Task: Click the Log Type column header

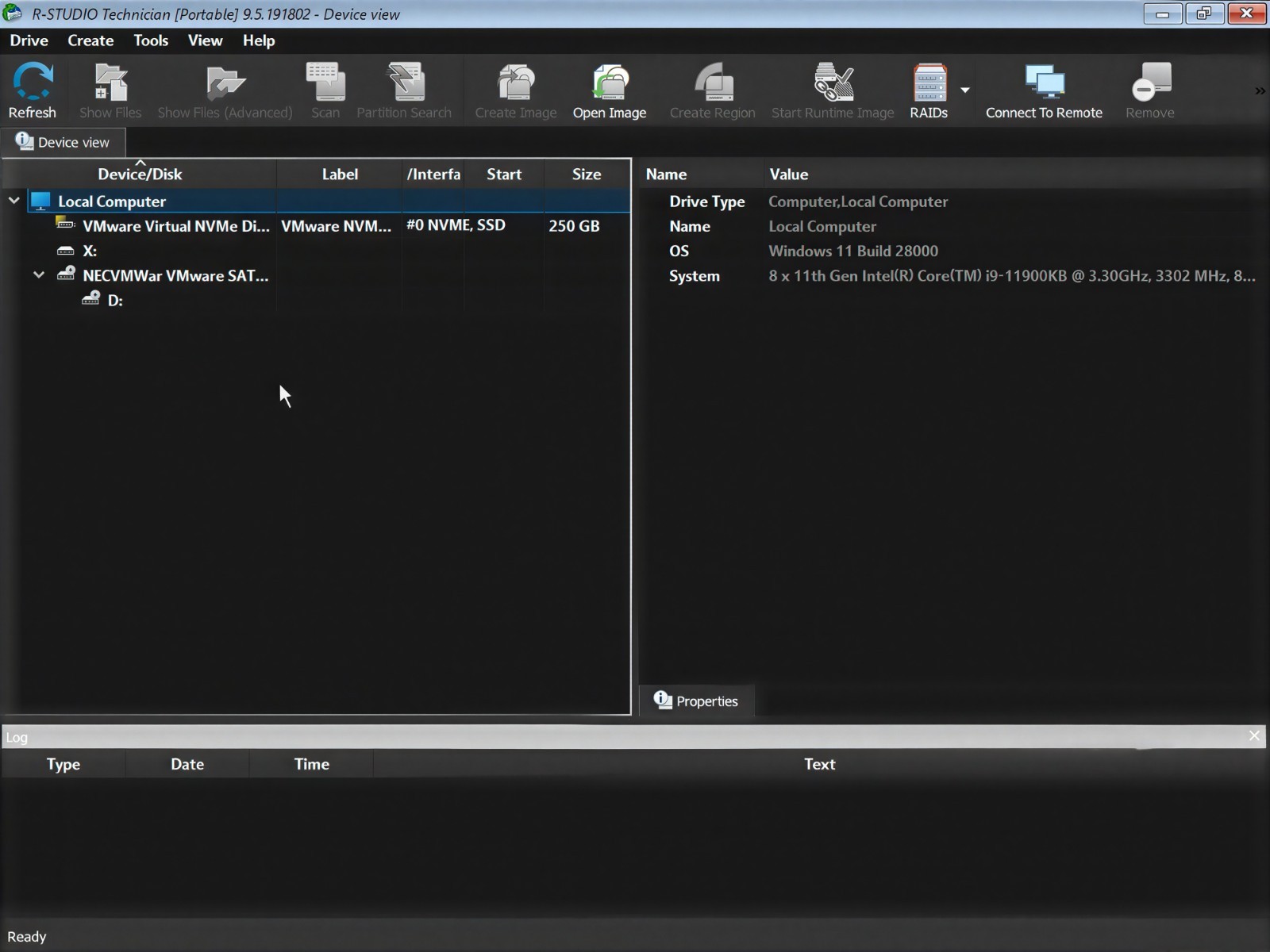Action: click(x=63, y=765)
